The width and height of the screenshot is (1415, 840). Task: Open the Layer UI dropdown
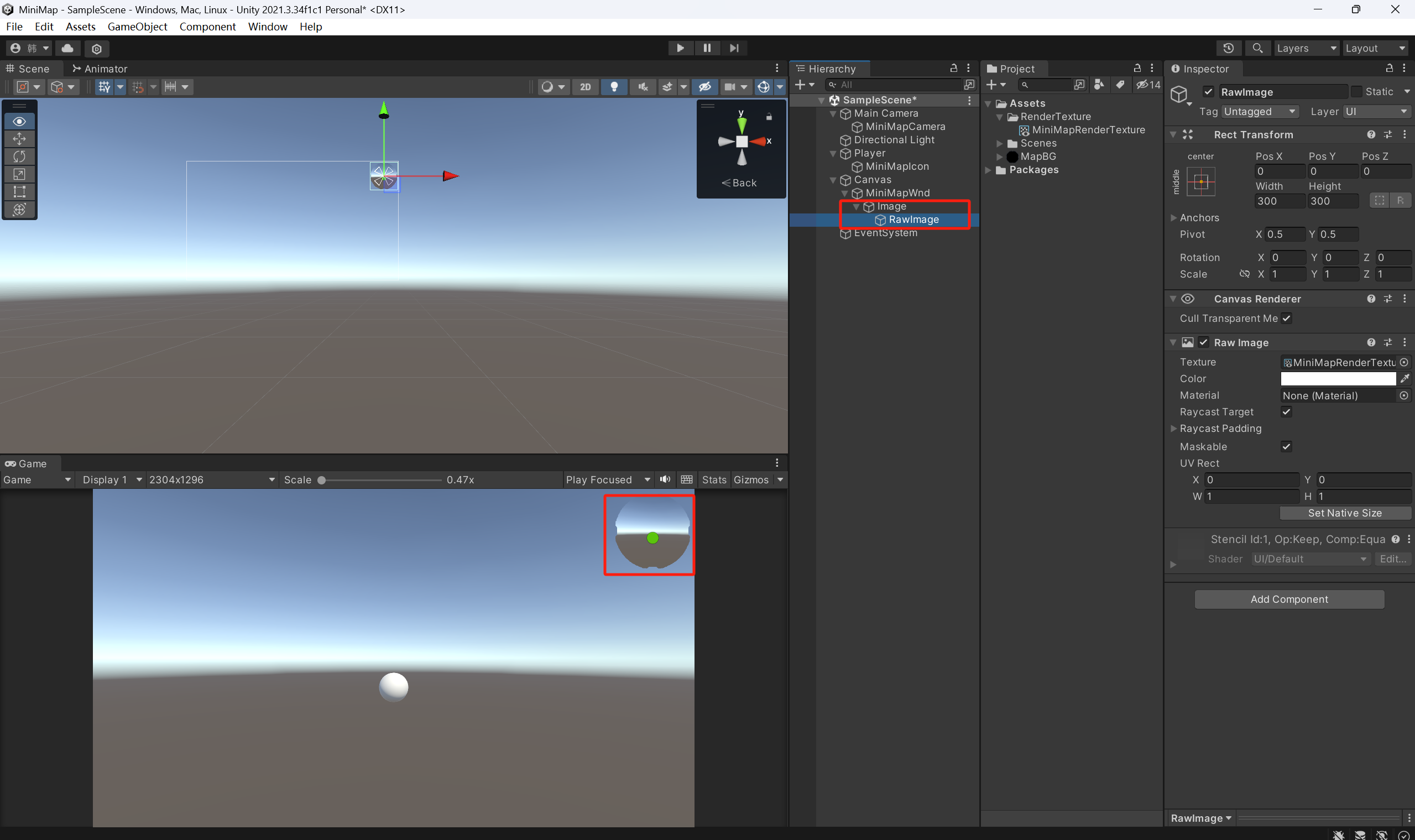(1375, 112)
